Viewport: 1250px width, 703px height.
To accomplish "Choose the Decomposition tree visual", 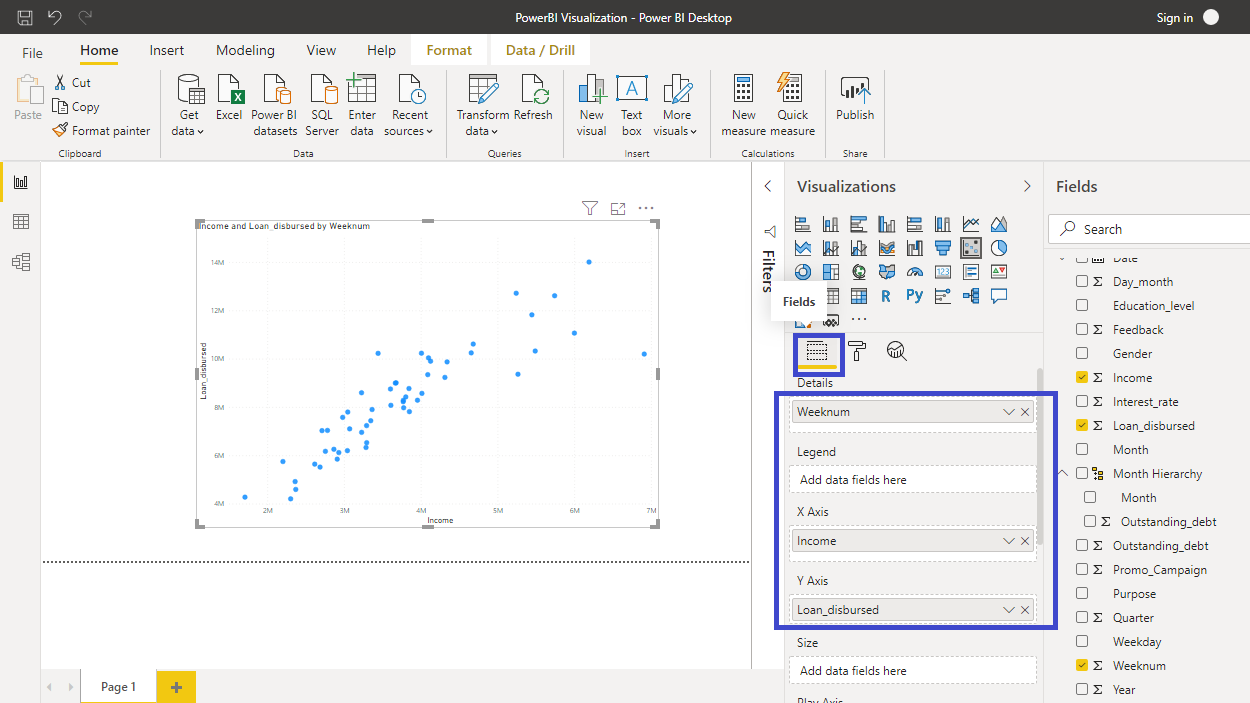I will (971, 296).
